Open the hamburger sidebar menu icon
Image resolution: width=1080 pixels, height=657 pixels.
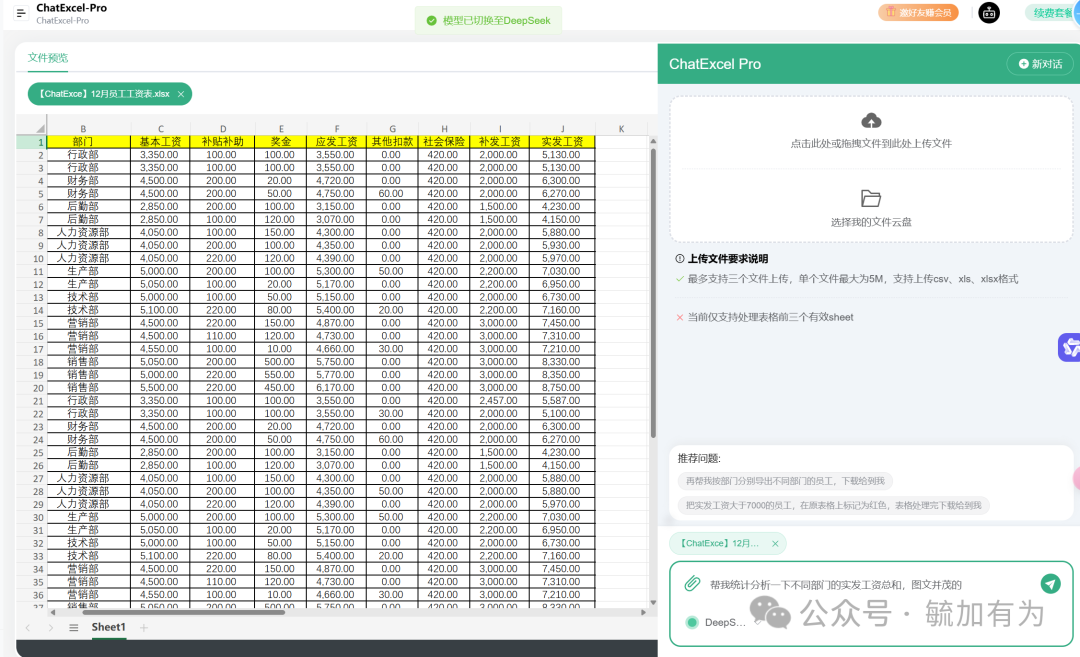pos(21,12)
